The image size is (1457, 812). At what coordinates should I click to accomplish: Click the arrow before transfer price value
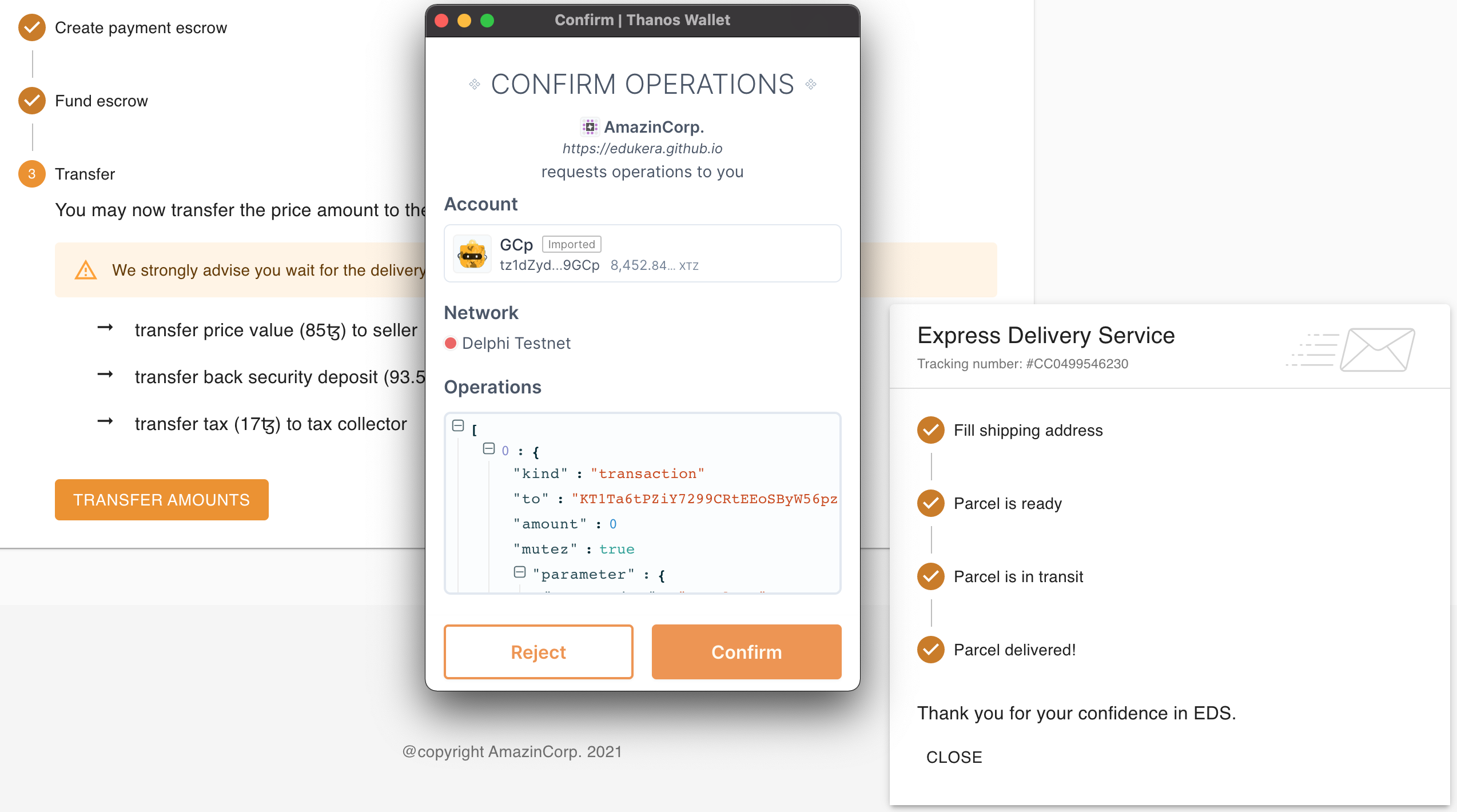click(x=105, y=328)
